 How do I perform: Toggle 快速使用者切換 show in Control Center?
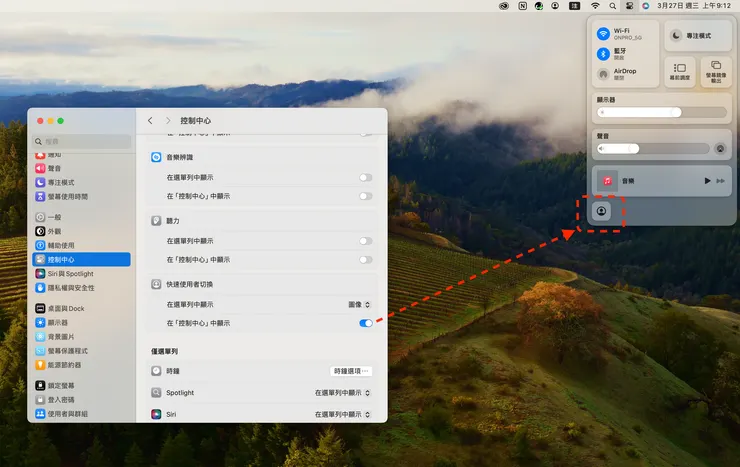(366, 323)
